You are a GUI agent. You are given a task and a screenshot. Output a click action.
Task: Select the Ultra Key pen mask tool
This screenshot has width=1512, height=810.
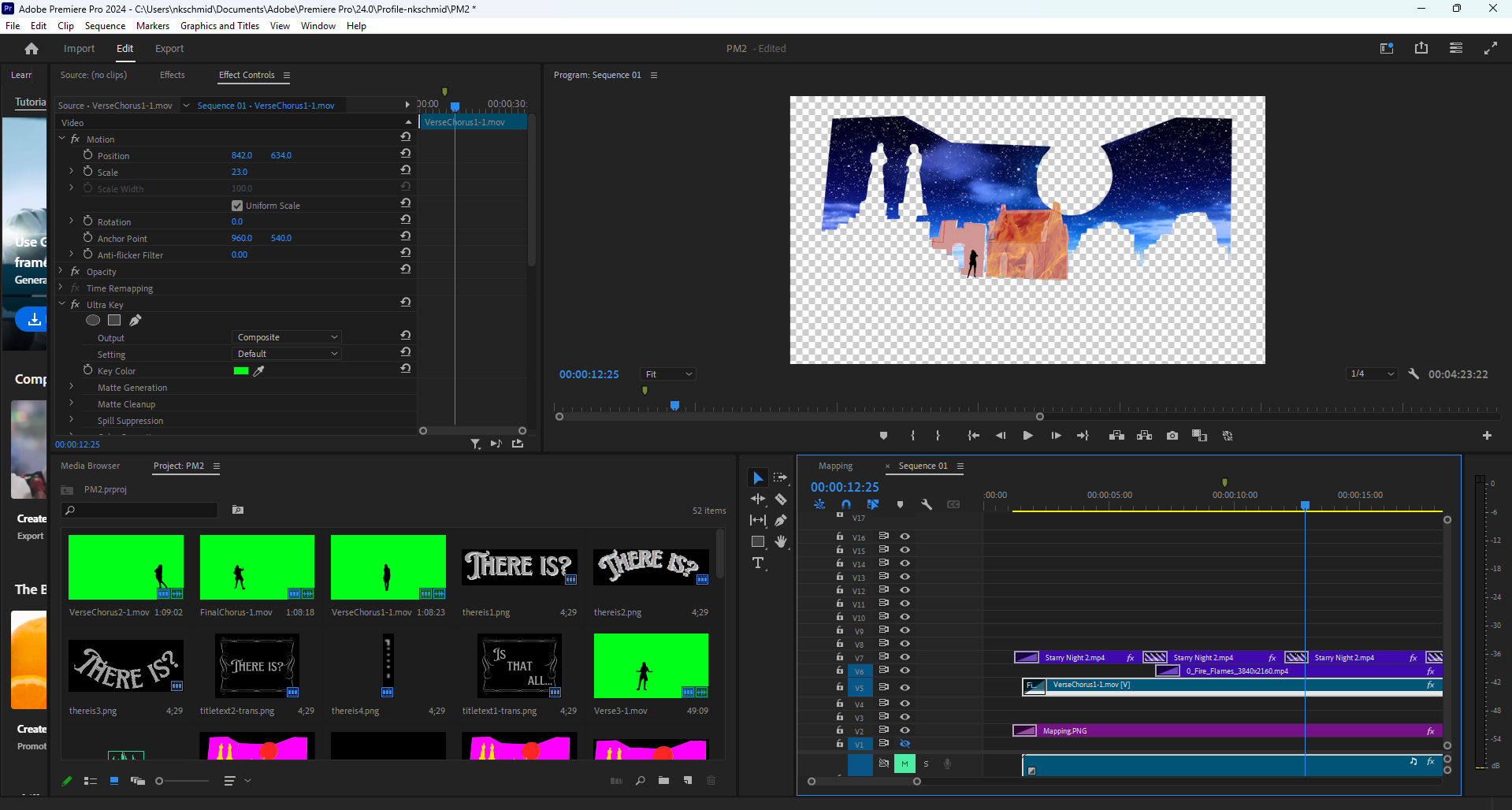(x=136, y=321)
